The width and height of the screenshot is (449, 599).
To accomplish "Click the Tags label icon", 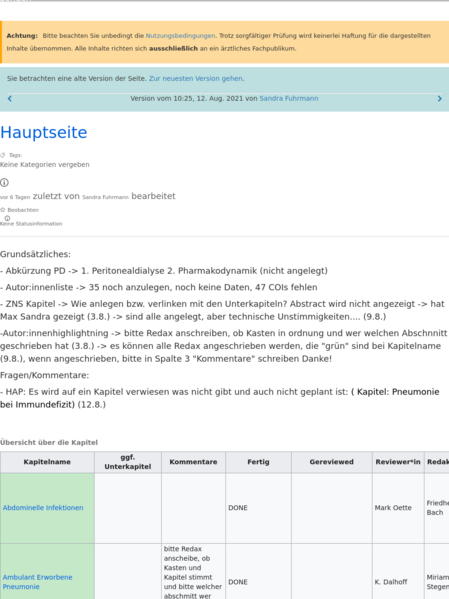I will click(x=3, y=155).
